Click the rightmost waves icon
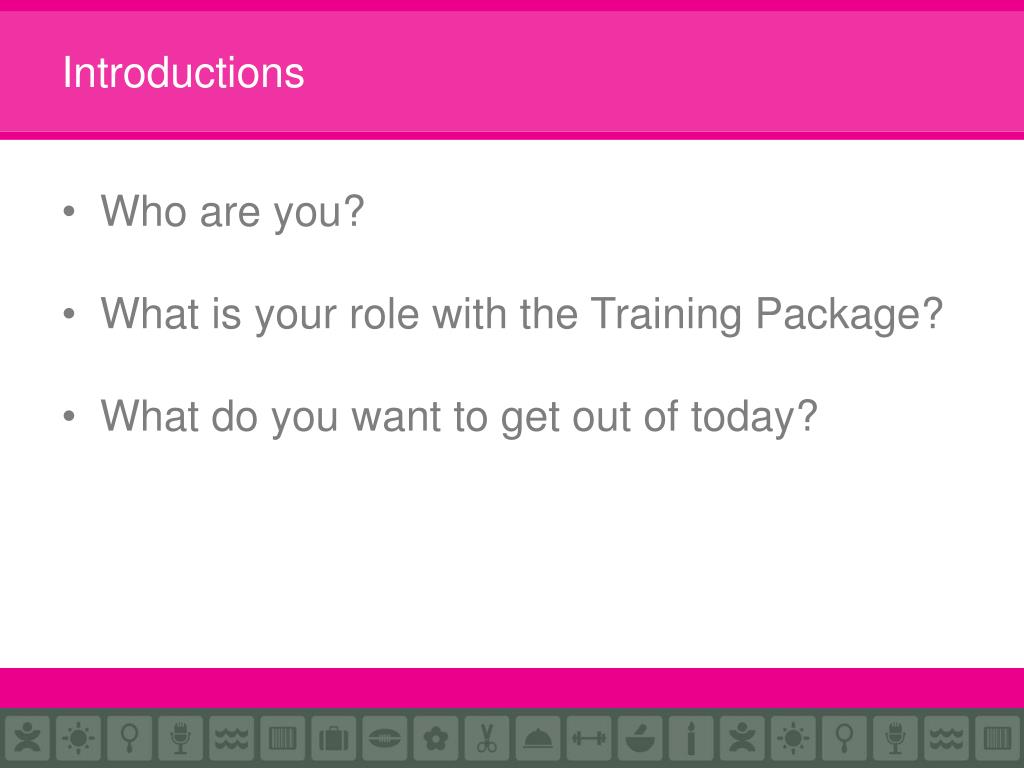The height and width of the screenshot is (768, 1024). tap(946, 739)
